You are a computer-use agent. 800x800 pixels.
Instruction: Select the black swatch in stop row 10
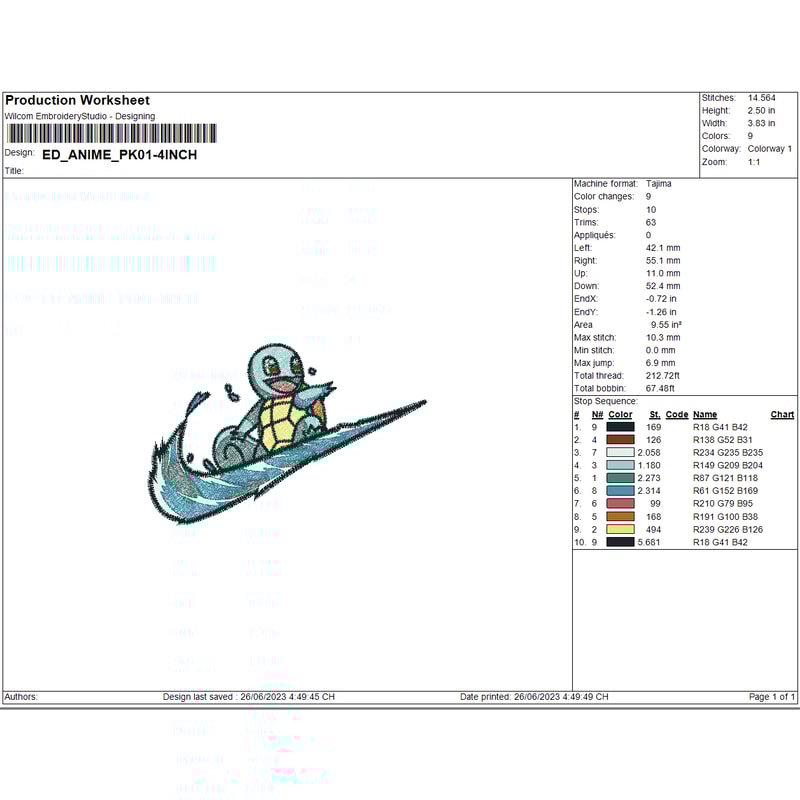620,542
